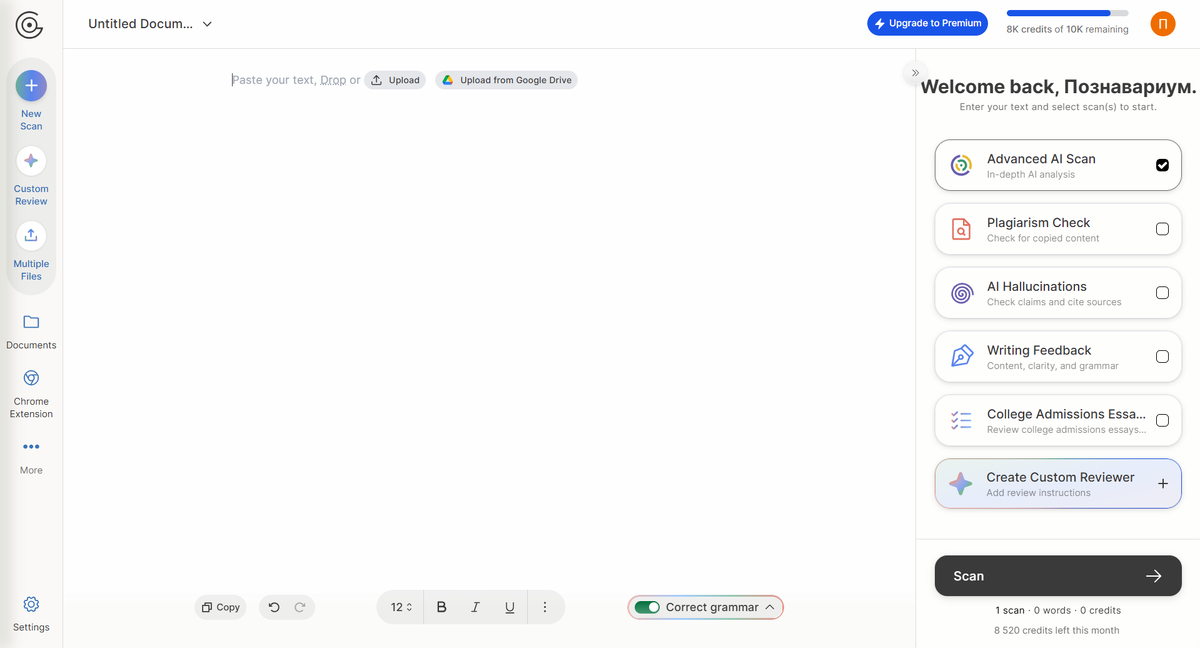
Task: Check the AI Hallucinations scan option
Action: click(x=1162, y=292)
